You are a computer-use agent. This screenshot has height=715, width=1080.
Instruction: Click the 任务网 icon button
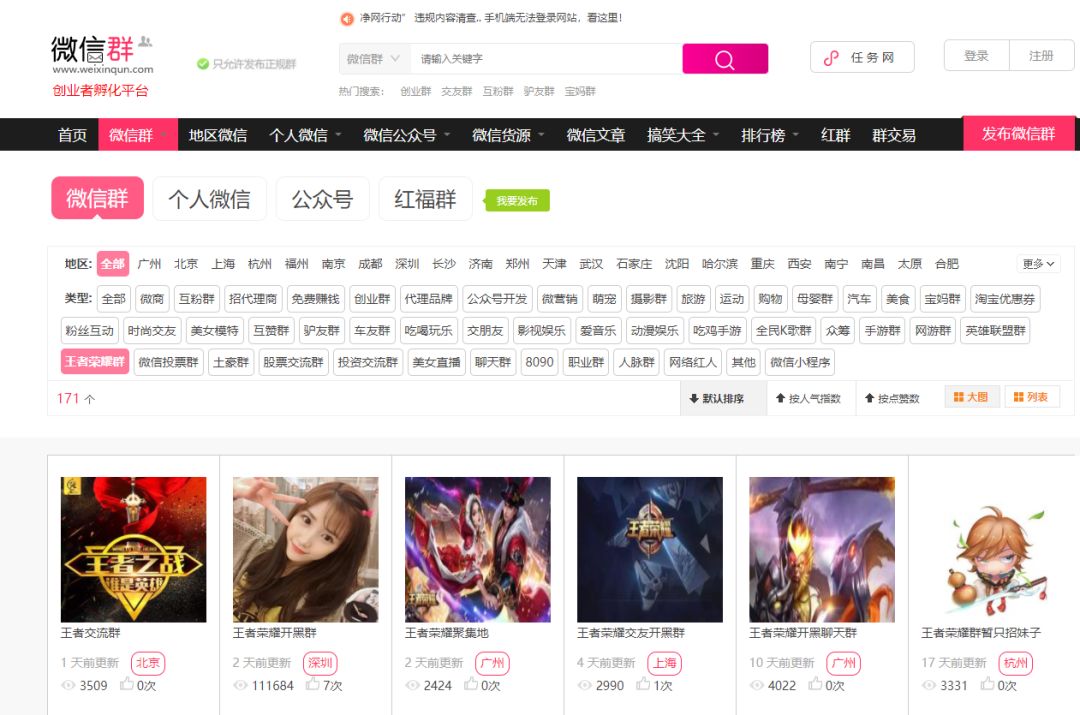[x=861, y=57]
